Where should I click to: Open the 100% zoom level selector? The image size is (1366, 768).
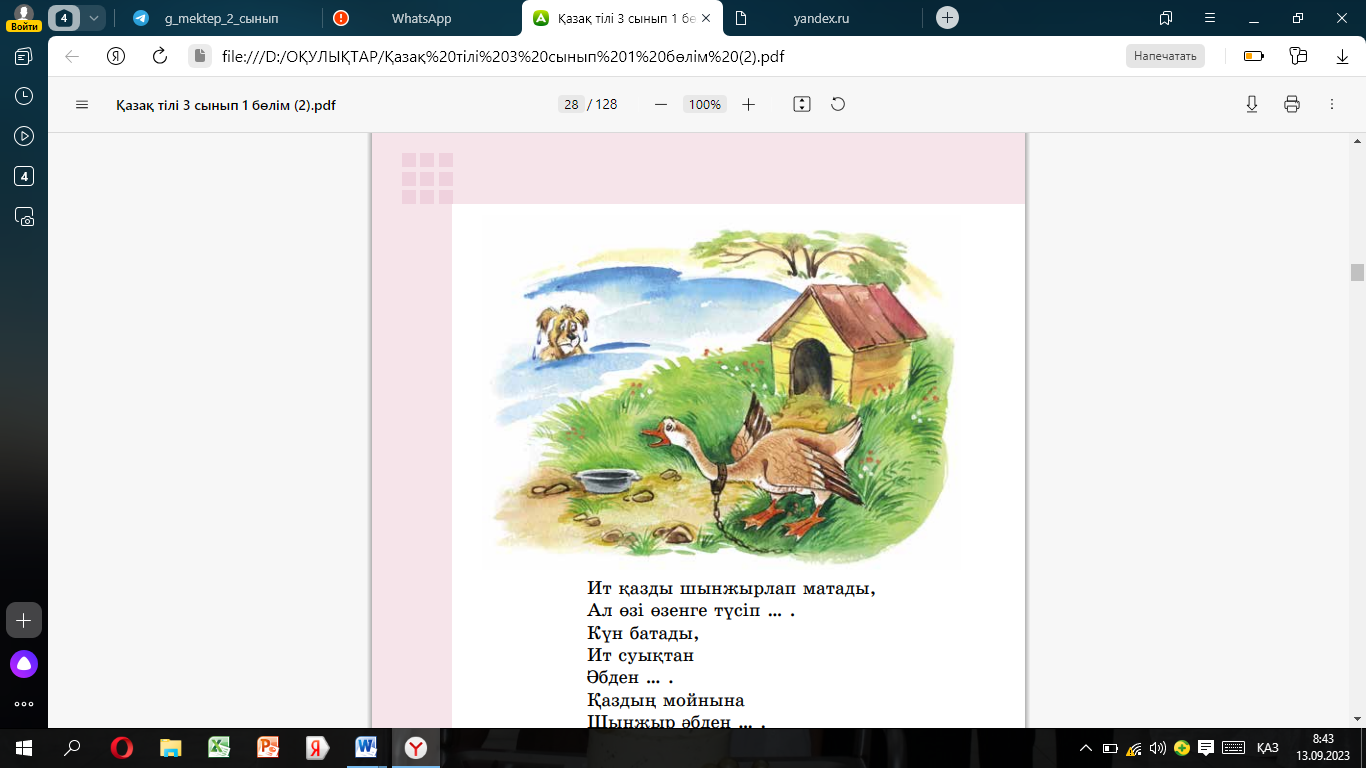coord(705,104)
